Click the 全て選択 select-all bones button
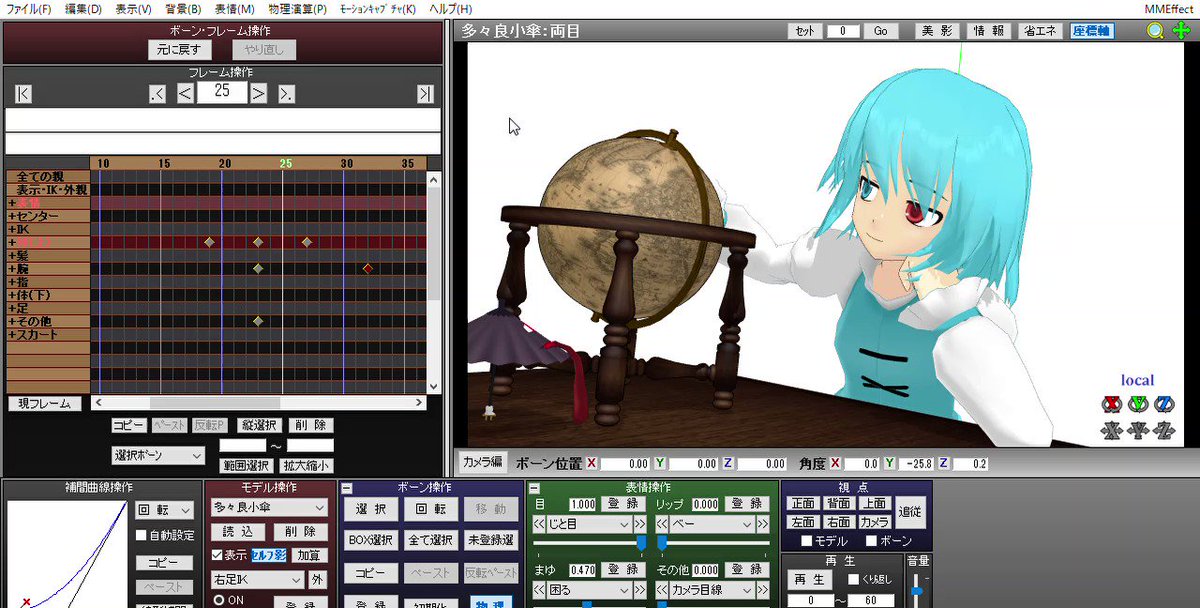The width and height of the screenshot is (1200, 608). coord(430,540)
